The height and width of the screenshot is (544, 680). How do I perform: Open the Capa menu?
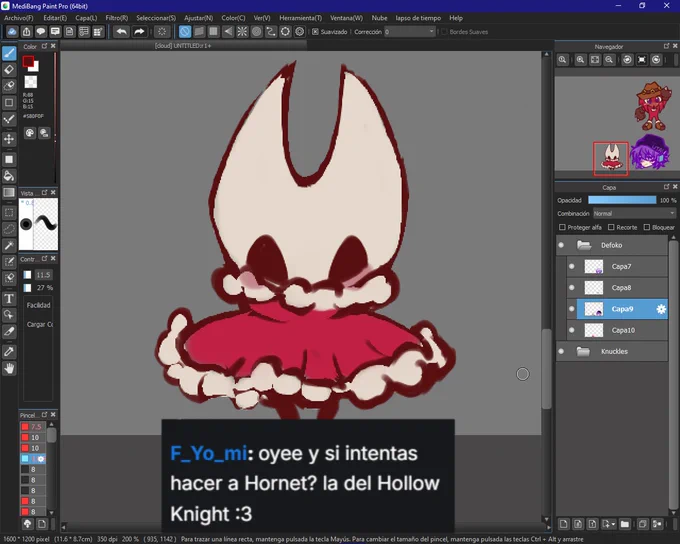pyautogui.click(x=86, y=18)
